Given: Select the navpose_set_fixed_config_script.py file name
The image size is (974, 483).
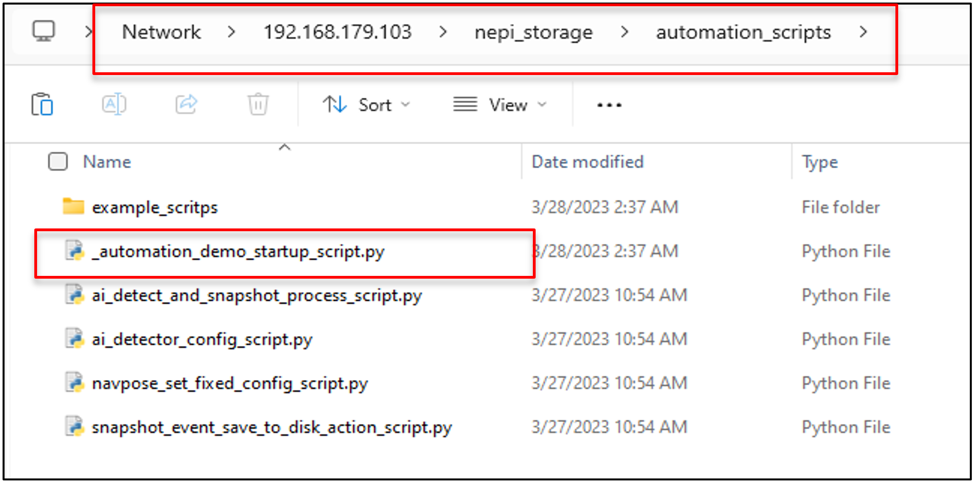Looking at the screenshot, I should [x=230, y=384].
